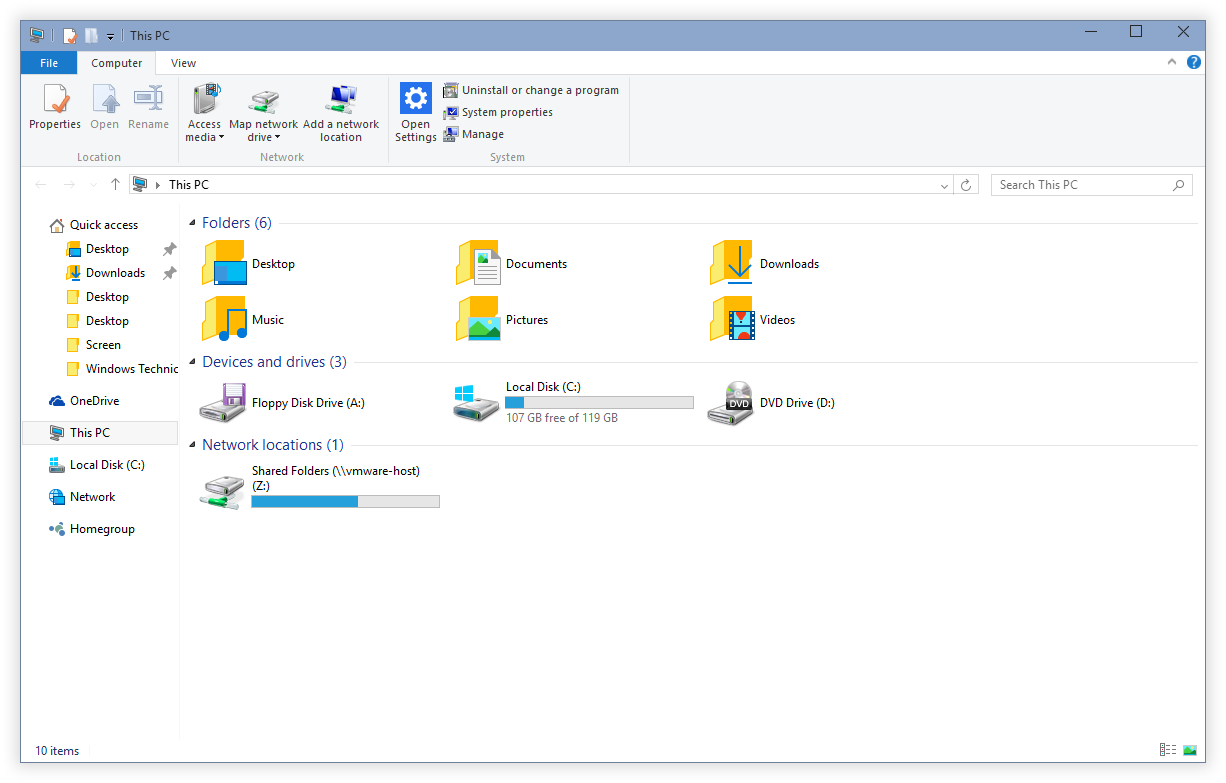Switch to large icons view in status bar

pos(1190,750)
